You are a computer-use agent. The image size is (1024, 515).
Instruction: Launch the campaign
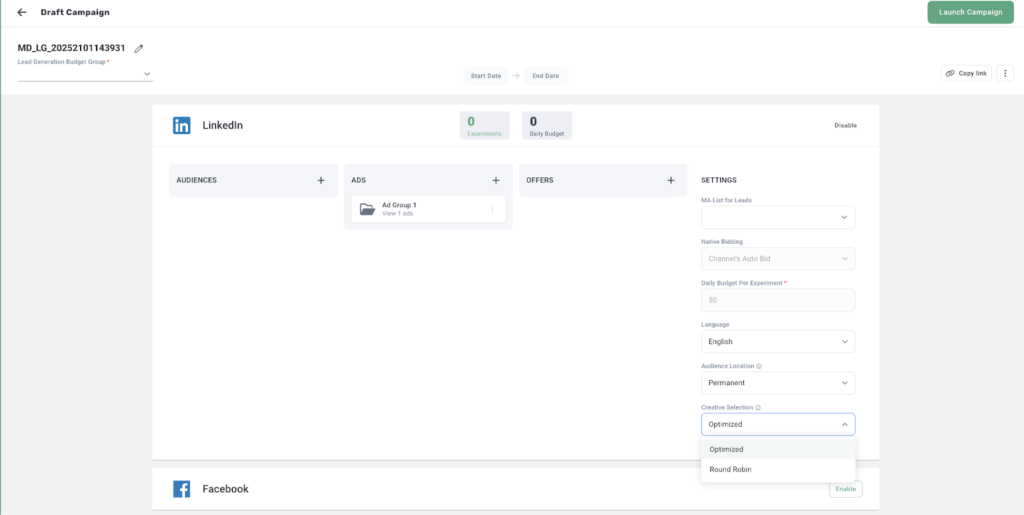970,12
